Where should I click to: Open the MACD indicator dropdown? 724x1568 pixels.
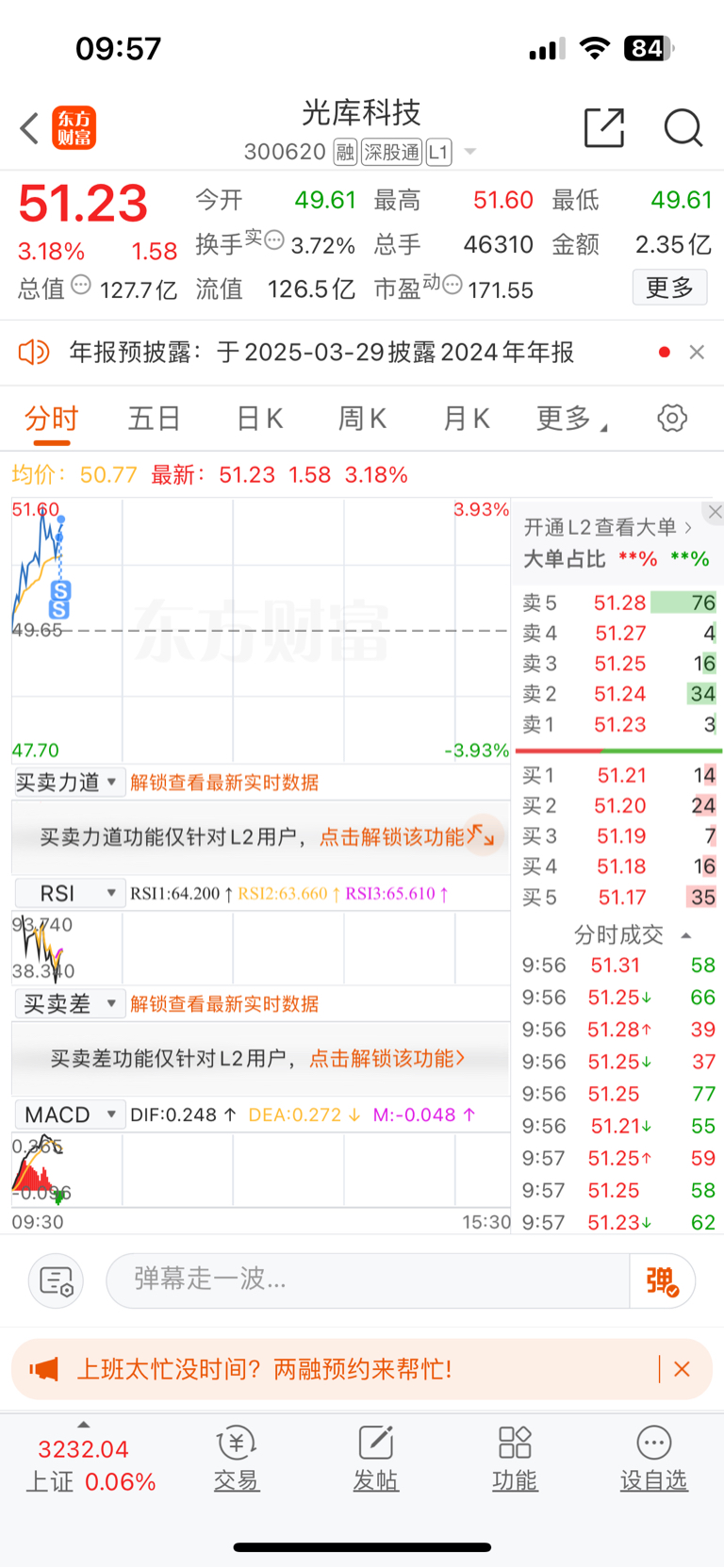69,1114
